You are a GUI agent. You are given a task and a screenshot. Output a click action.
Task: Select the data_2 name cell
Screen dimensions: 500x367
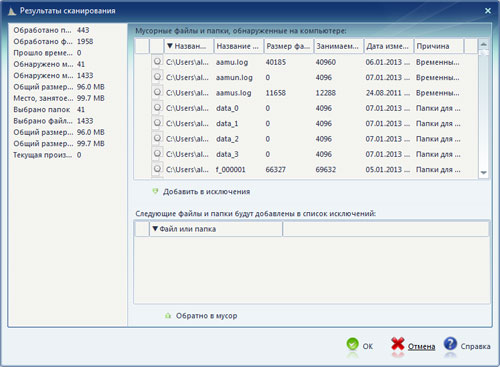[227, 139]
